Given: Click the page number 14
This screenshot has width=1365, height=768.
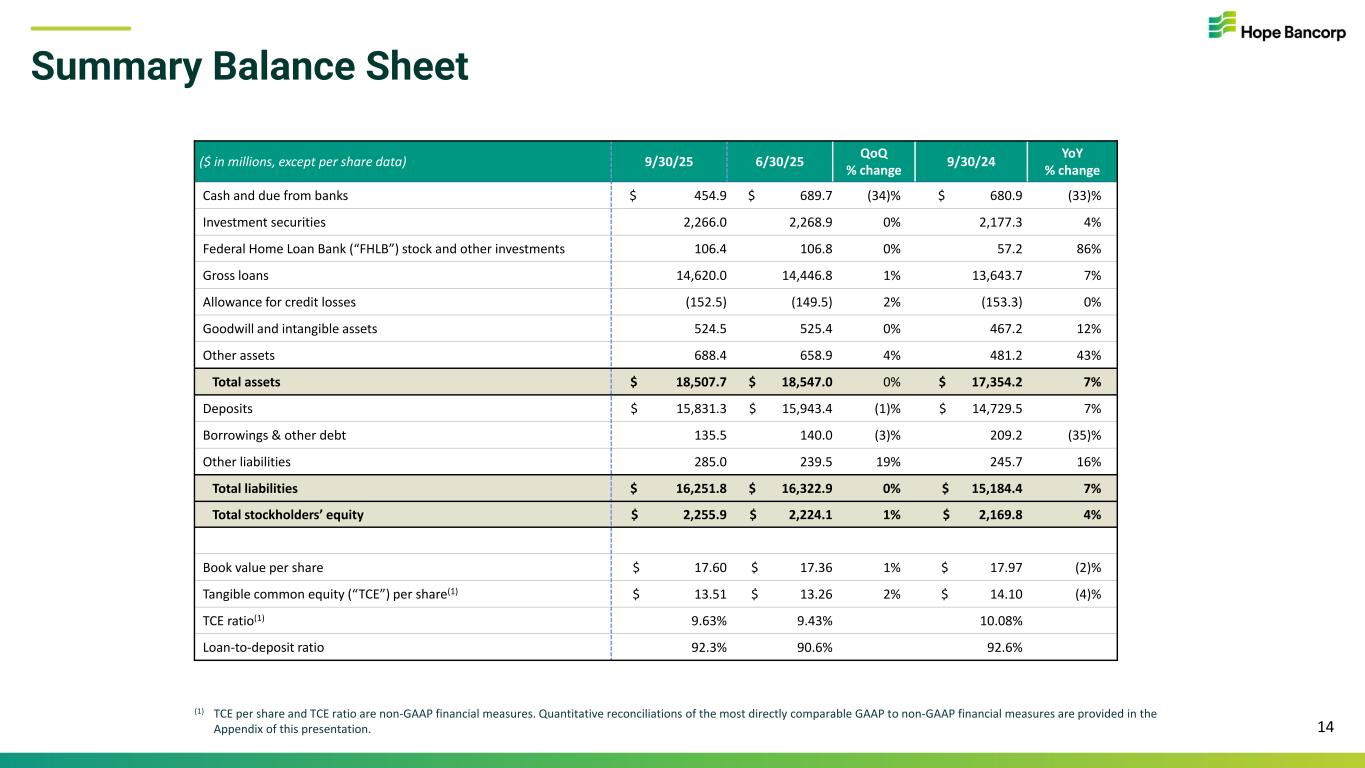Looking at the screenshot, I should (1325, 727).
